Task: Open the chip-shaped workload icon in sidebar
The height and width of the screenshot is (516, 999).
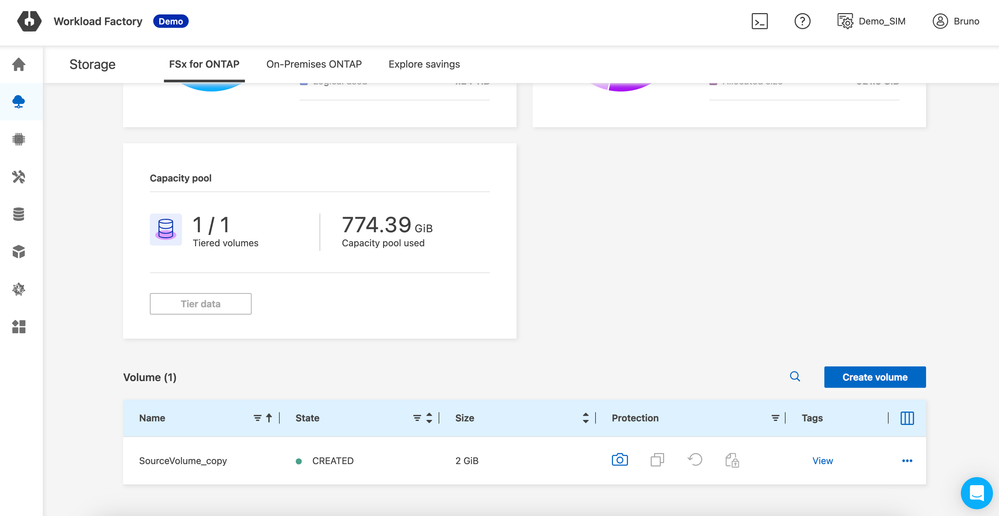Action: coord(19,140)
